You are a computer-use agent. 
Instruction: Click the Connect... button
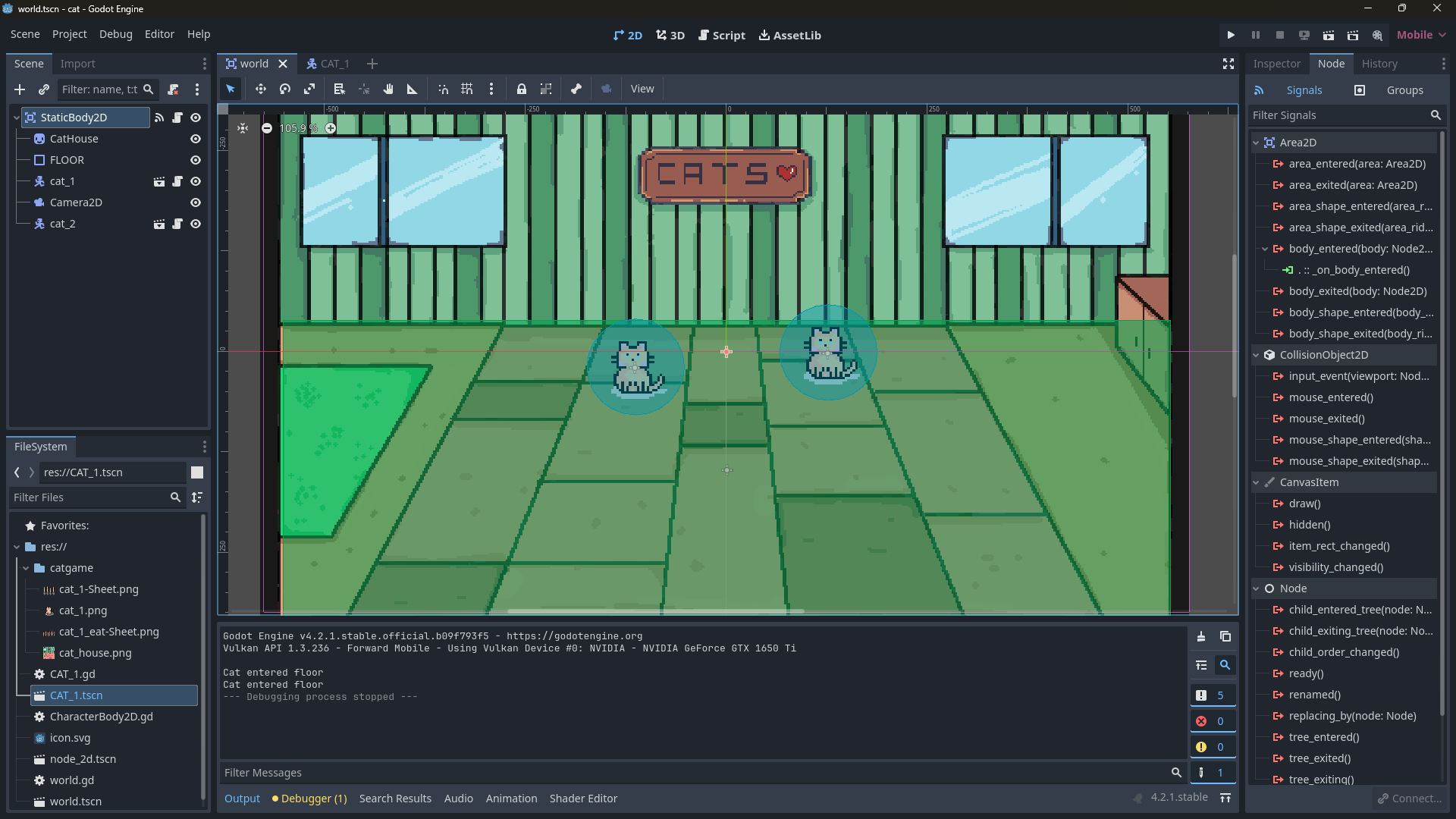pos(1410,799)
